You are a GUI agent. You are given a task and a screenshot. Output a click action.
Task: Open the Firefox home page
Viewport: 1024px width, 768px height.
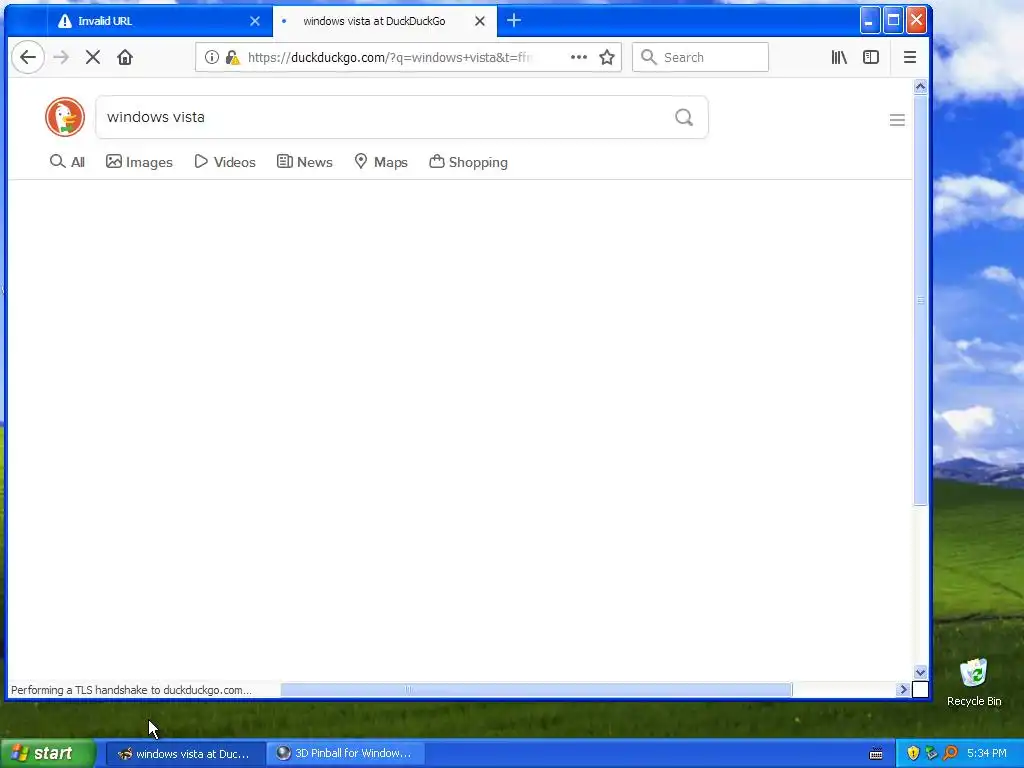(x=125, y=57)
